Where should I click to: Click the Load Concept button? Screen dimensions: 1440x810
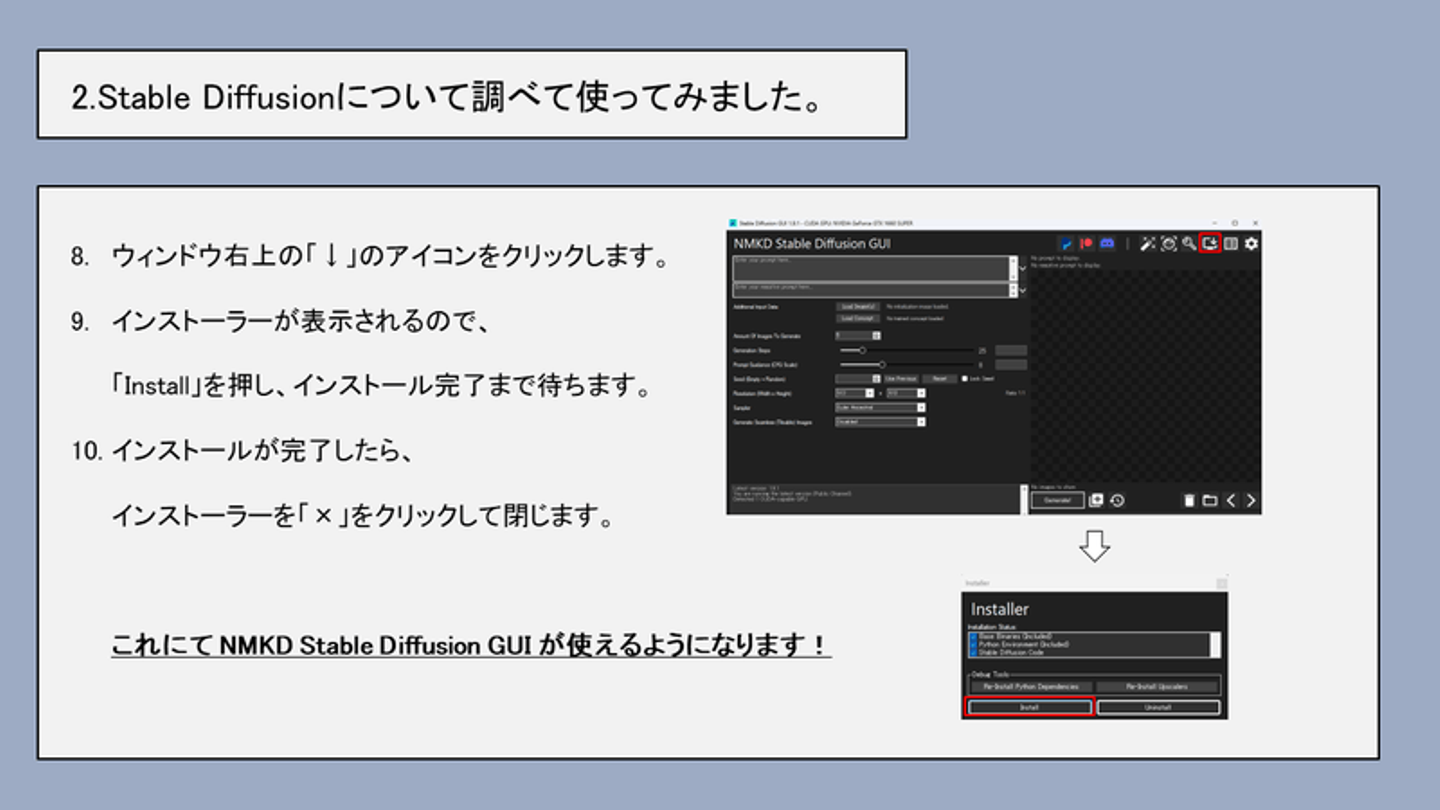tap(858, 318)
